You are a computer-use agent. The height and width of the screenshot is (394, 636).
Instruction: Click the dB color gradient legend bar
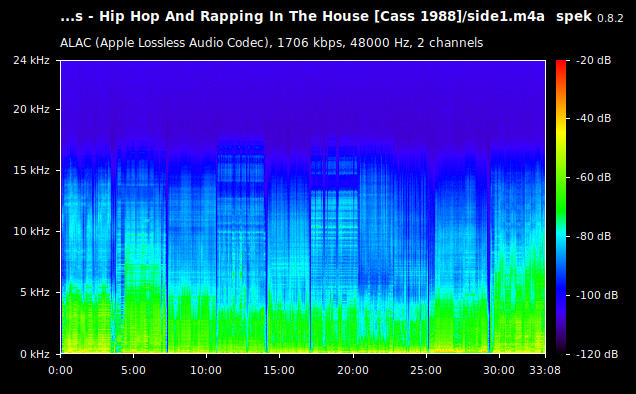tap(561, 207)
